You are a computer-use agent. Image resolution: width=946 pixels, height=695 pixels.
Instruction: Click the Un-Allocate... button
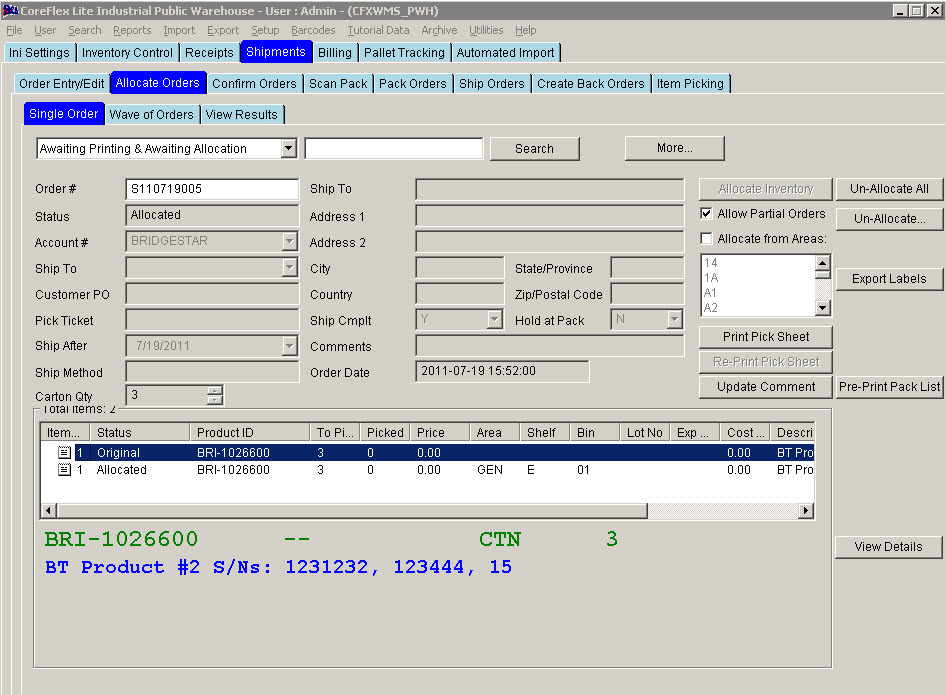point(889,218)
